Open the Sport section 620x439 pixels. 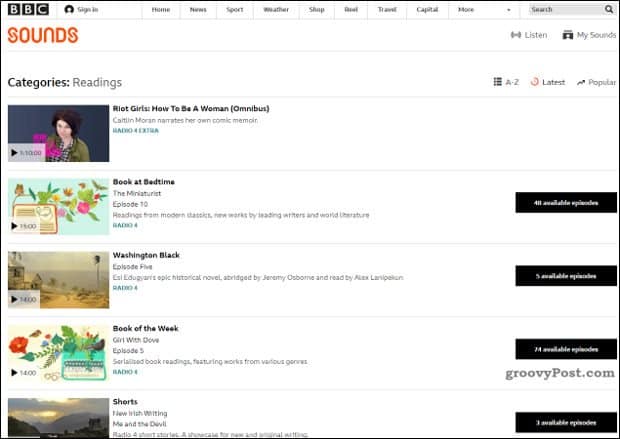pyautogui.click(x=234, y=9)
